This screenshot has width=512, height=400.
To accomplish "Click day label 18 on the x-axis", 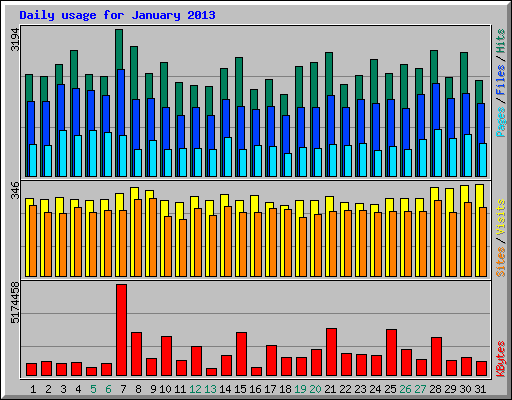I will [285, 389].
